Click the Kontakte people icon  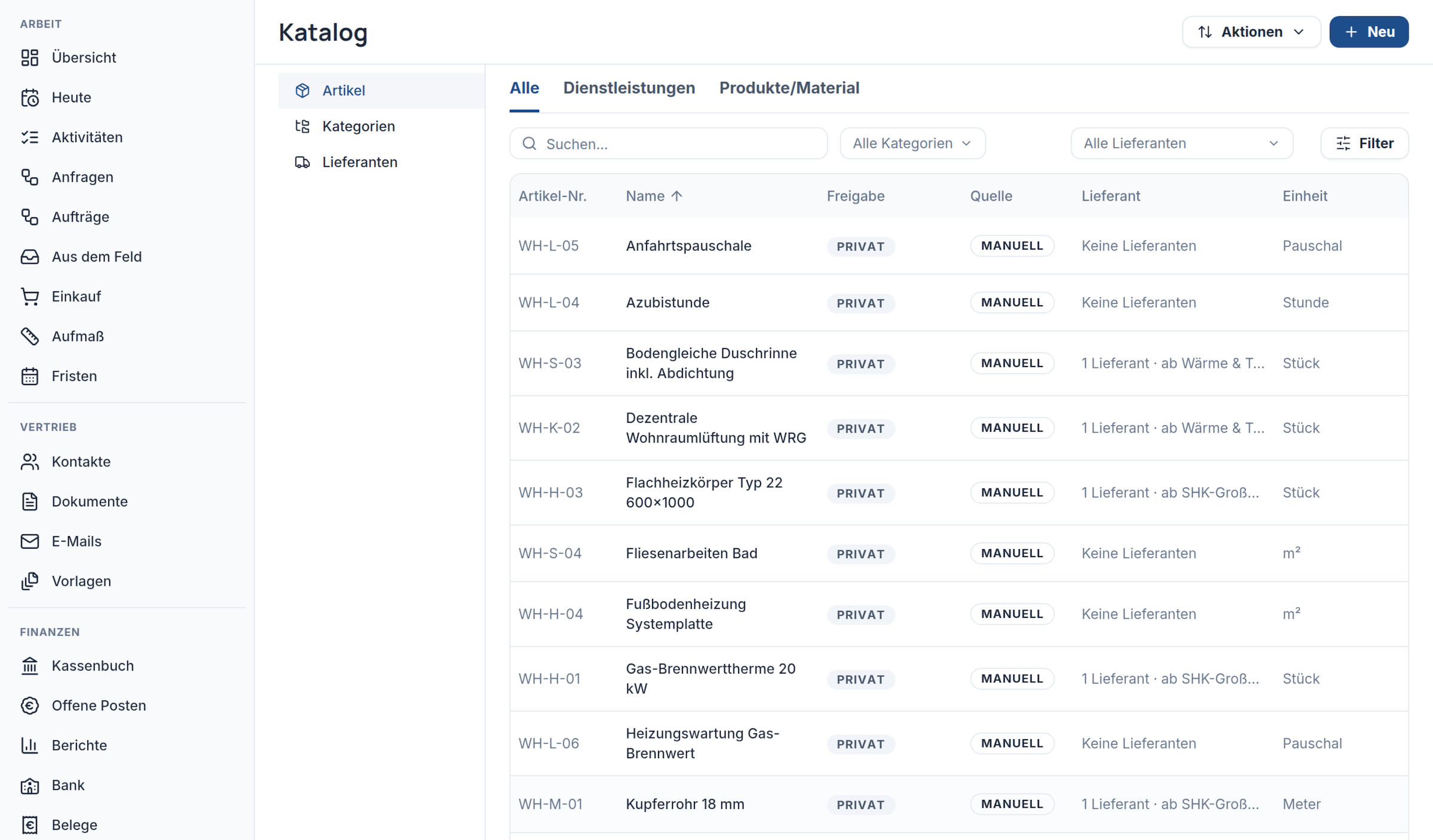point(30,461)
